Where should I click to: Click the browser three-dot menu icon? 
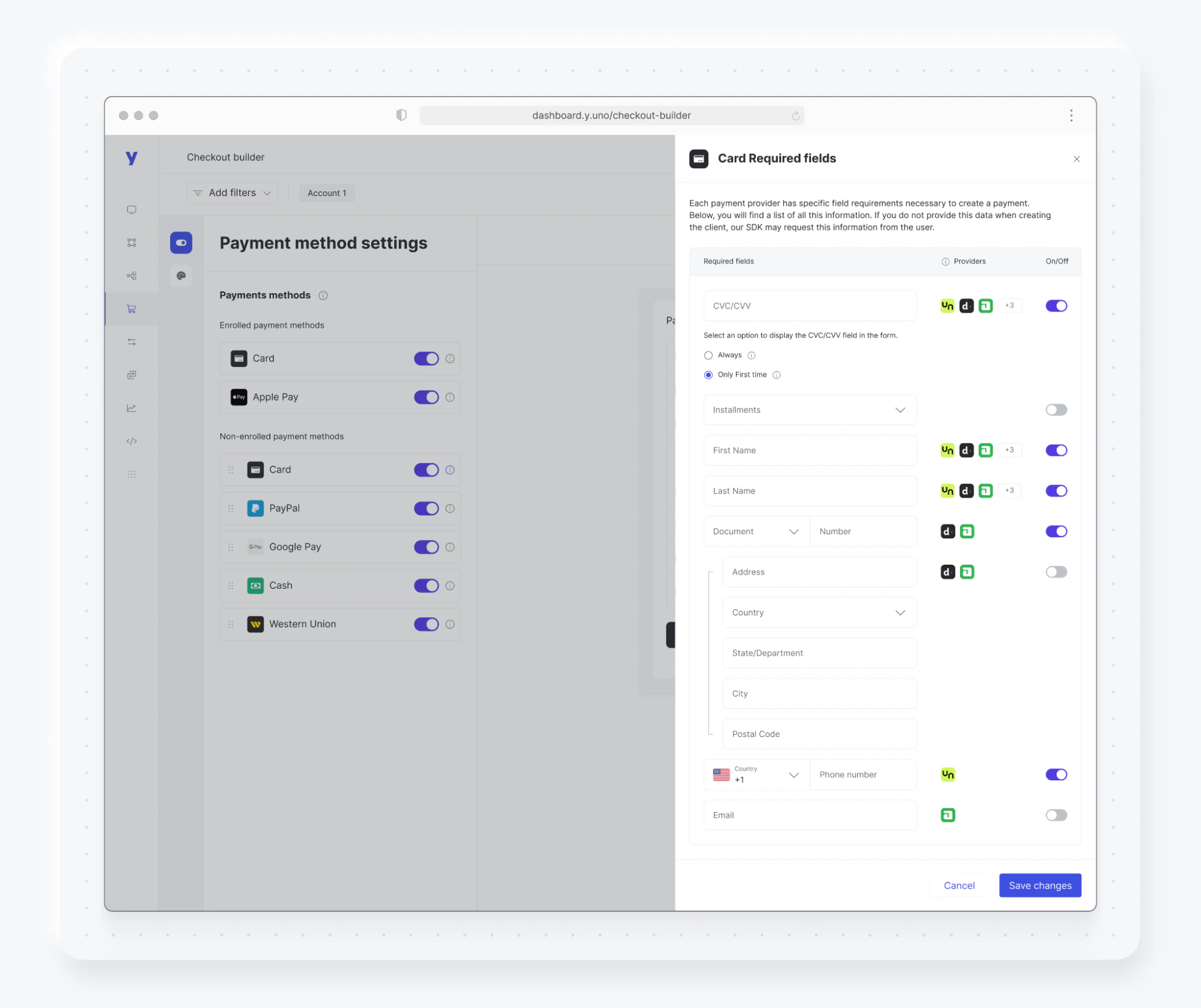[1071, 115]
